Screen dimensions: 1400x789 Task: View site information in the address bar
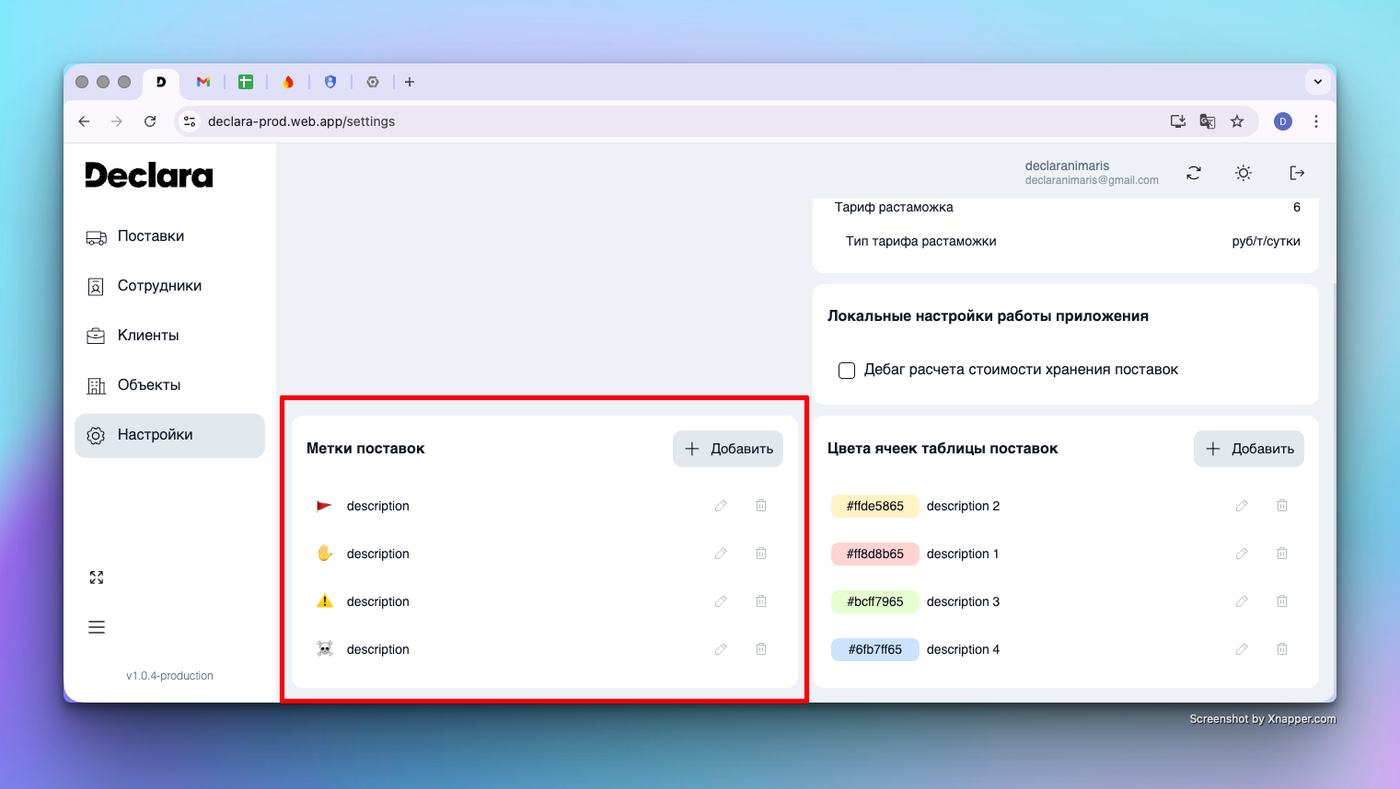coord(189,122)
